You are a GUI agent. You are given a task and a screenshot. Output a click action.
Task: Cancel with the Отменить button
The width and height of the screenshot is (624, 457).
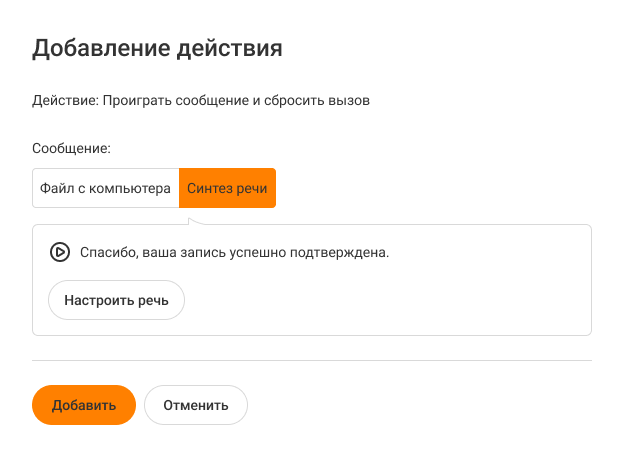pyautogui.click(x=196, y=405)
